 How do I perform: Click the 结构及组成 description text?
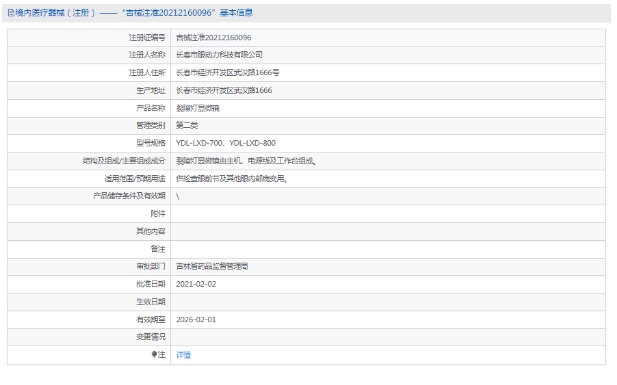pyautogui.click(x=246, y=161)
